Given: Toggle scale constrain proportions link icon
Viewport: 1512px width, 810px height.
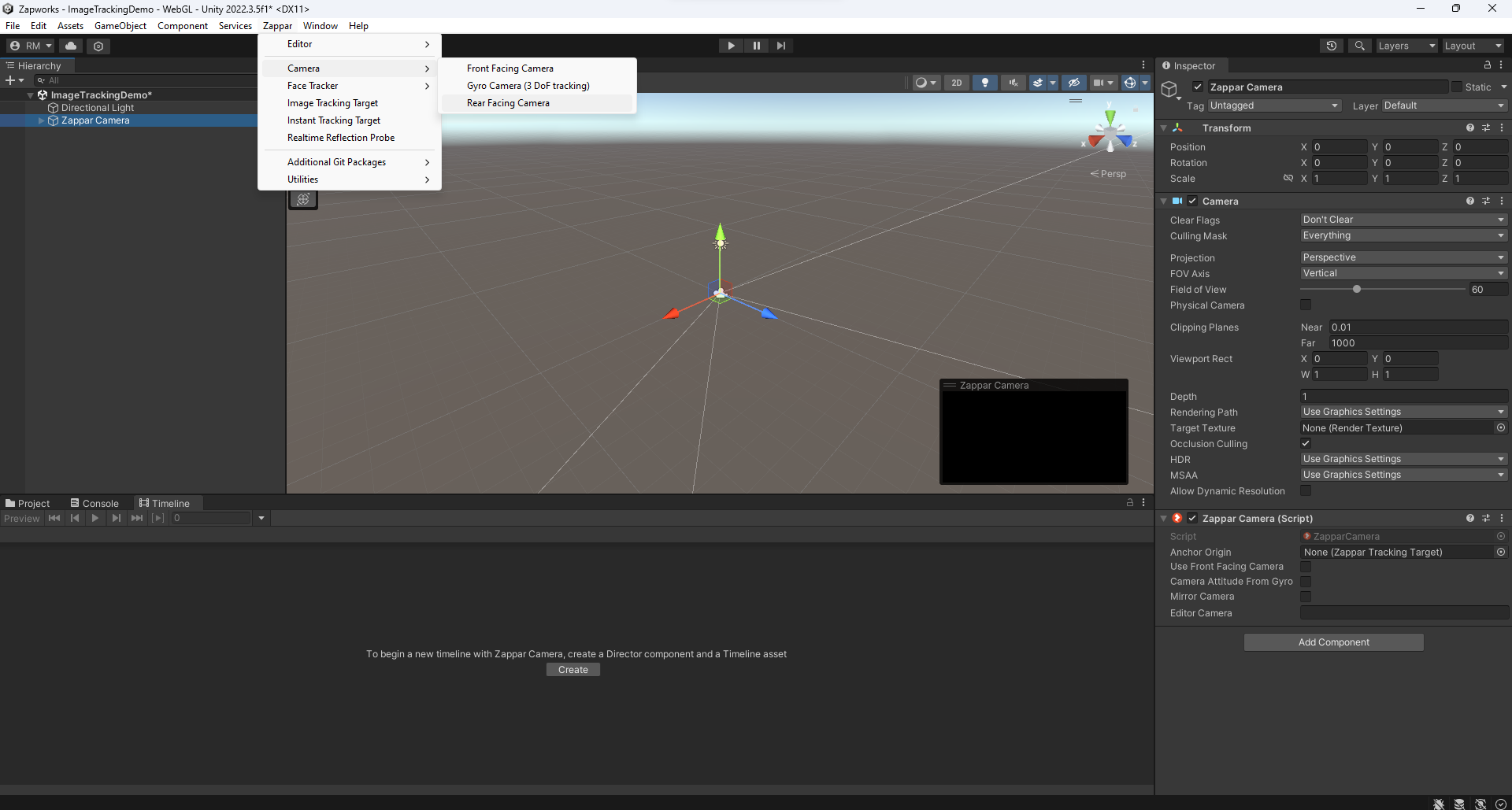Looking at the screenshot, I should [x=1288, y=178].
